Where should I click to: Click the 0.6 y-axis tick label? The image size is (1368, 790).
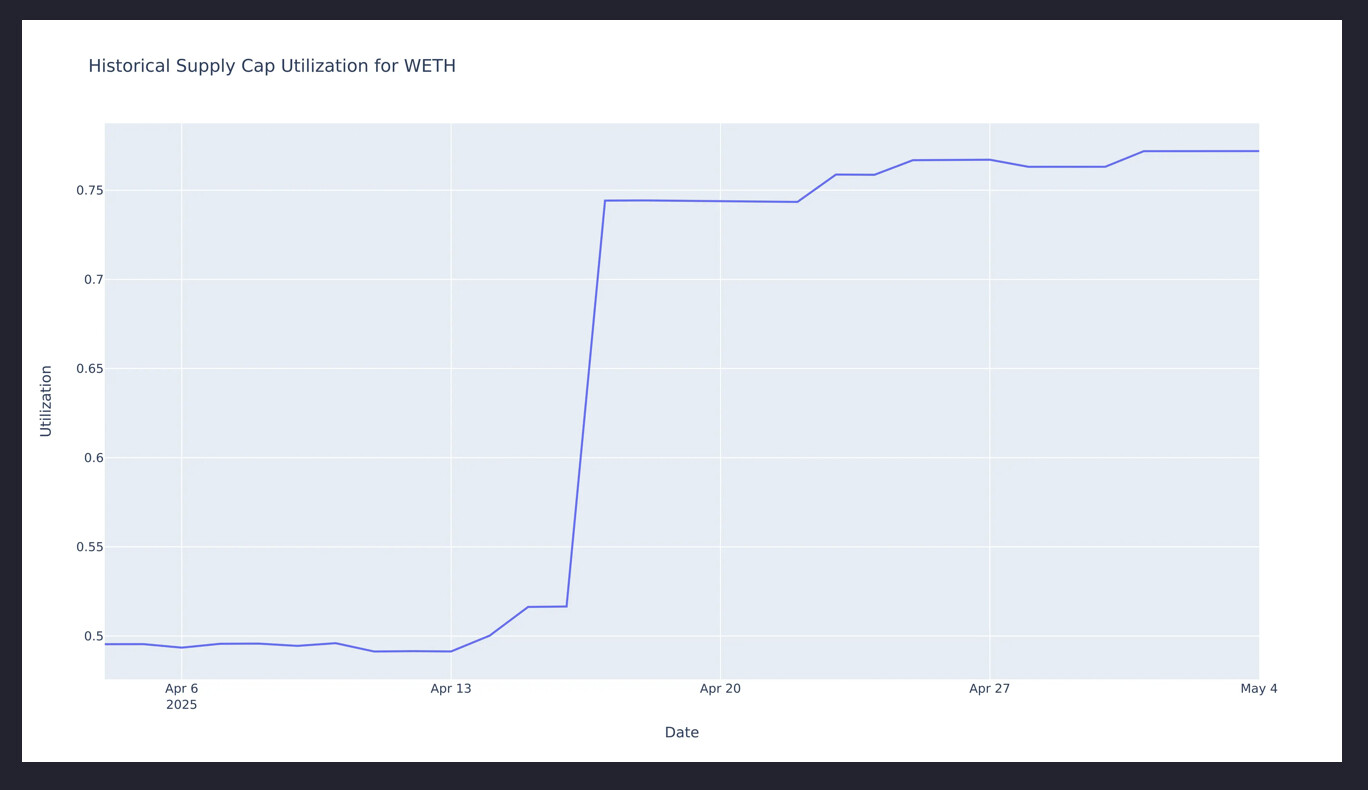click(x=93, y=458)
